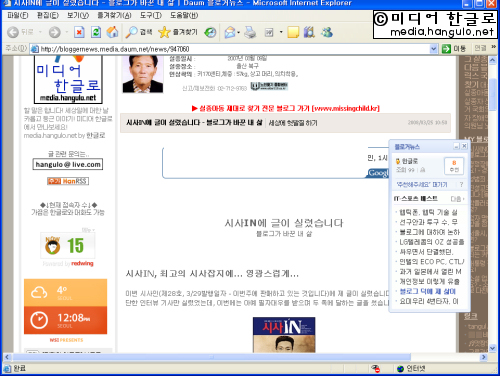This screenshot has height=376, width=500.
Task: Click the popup blocker status bar icon
Action: (x=376, y=368)
